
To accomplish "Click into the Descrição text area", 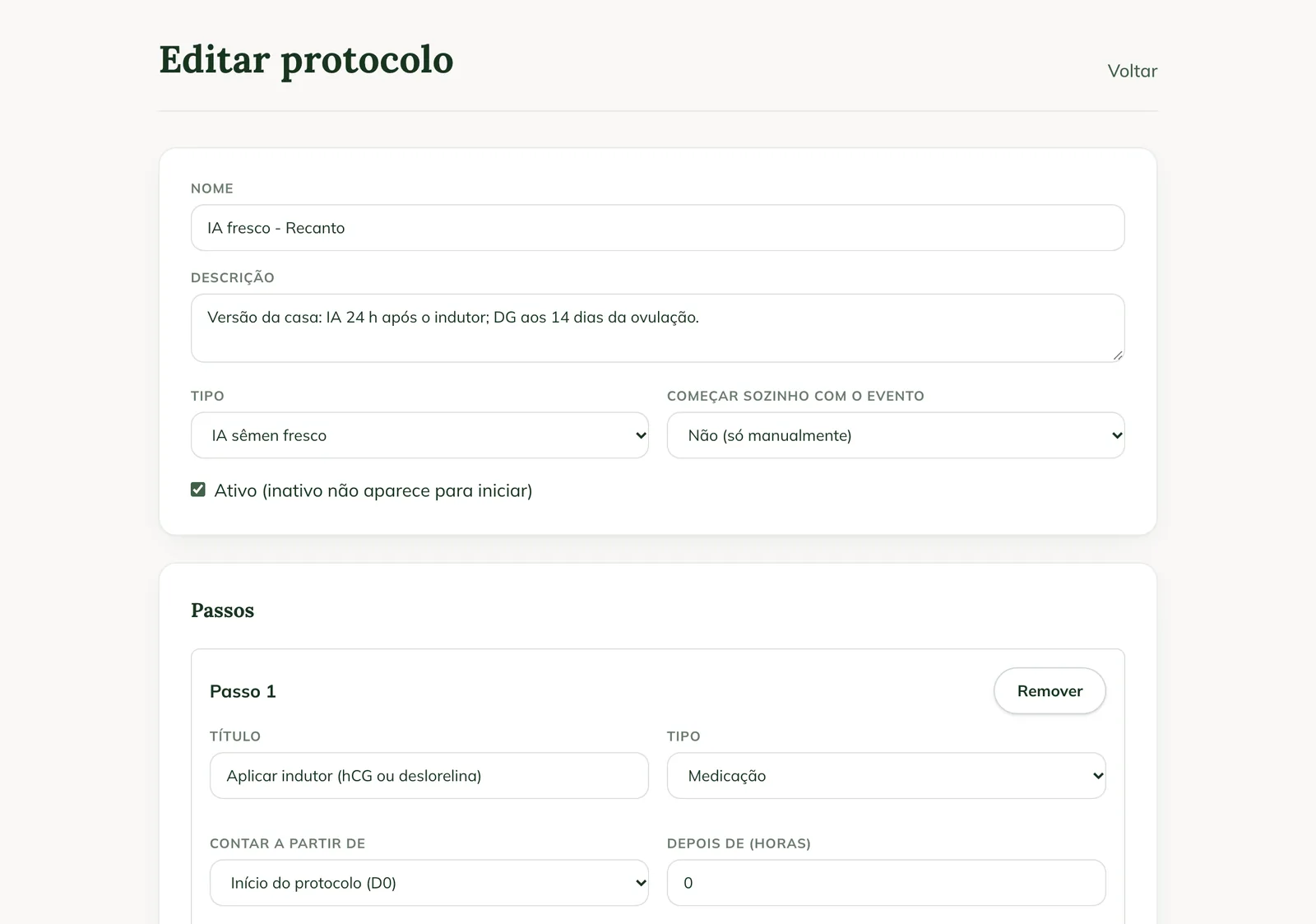I will point(657,328).
